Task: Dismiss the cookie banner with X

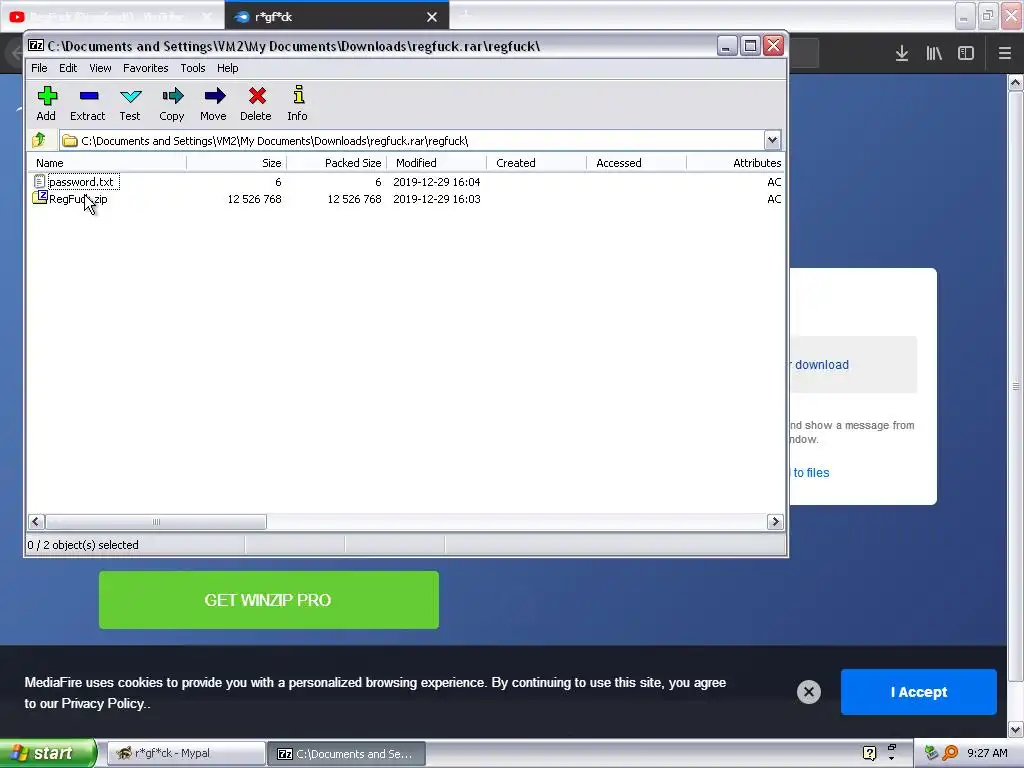Action: pos(808,692)
